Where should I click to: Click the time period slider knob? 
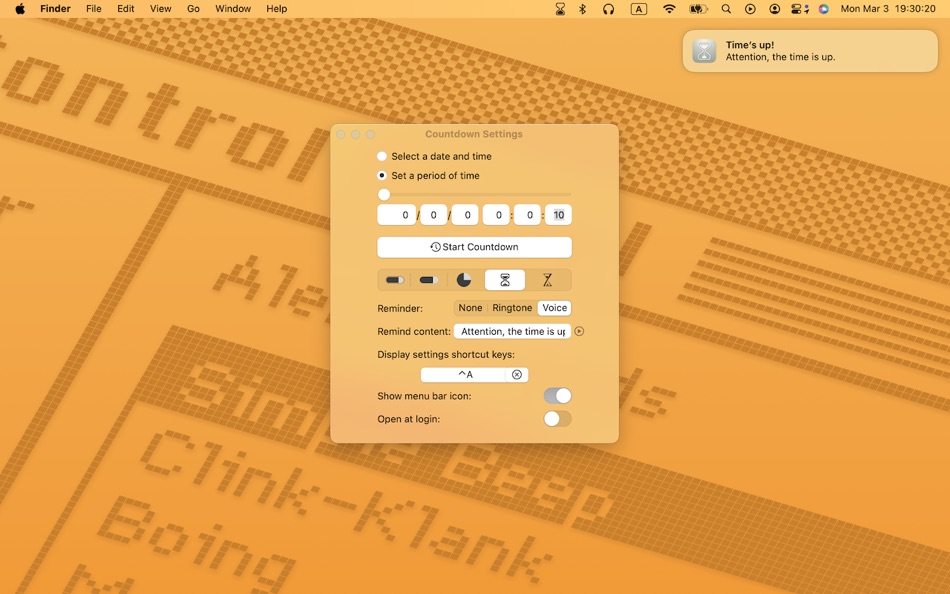pyautogui.click(x=384, y=195)
